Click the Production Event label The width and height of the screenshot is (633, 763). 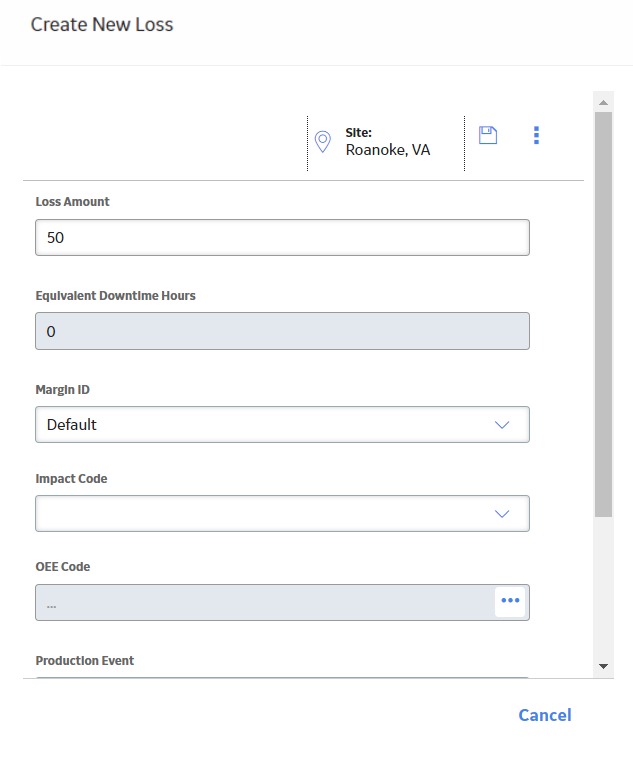click(85, 661)
